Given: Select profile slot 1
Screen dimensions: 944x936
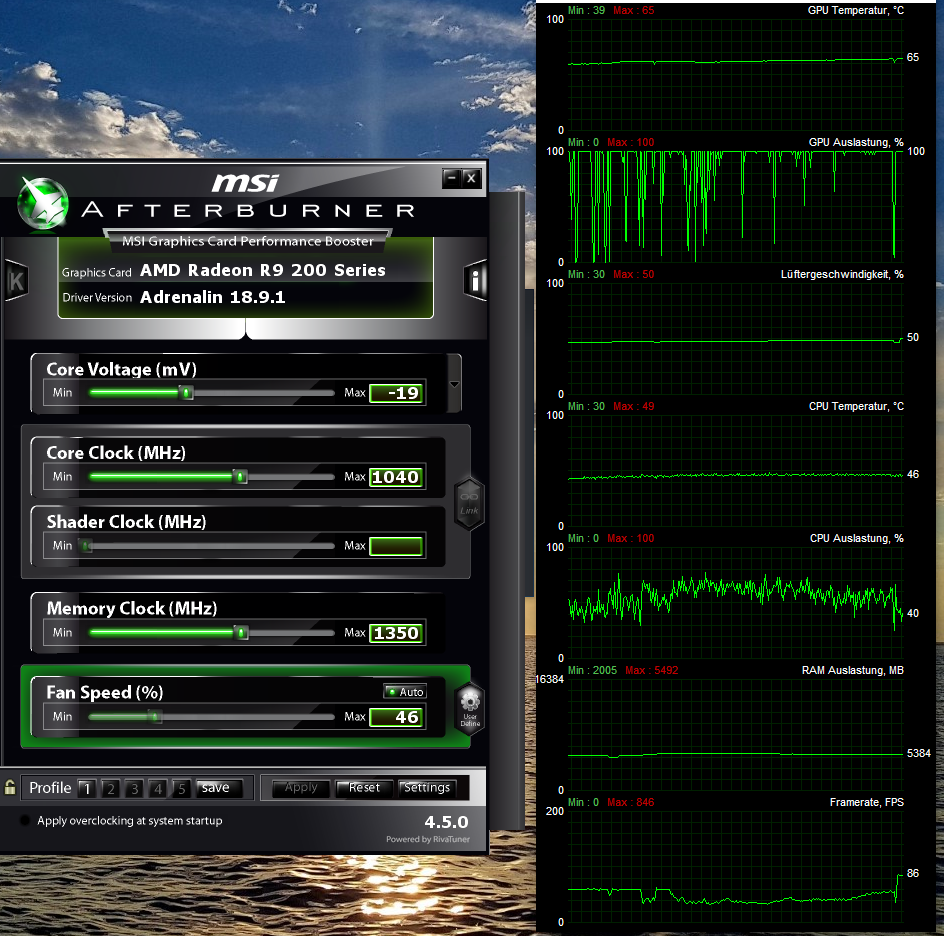Looking at the screenshot, I should (x=87, y=789).
